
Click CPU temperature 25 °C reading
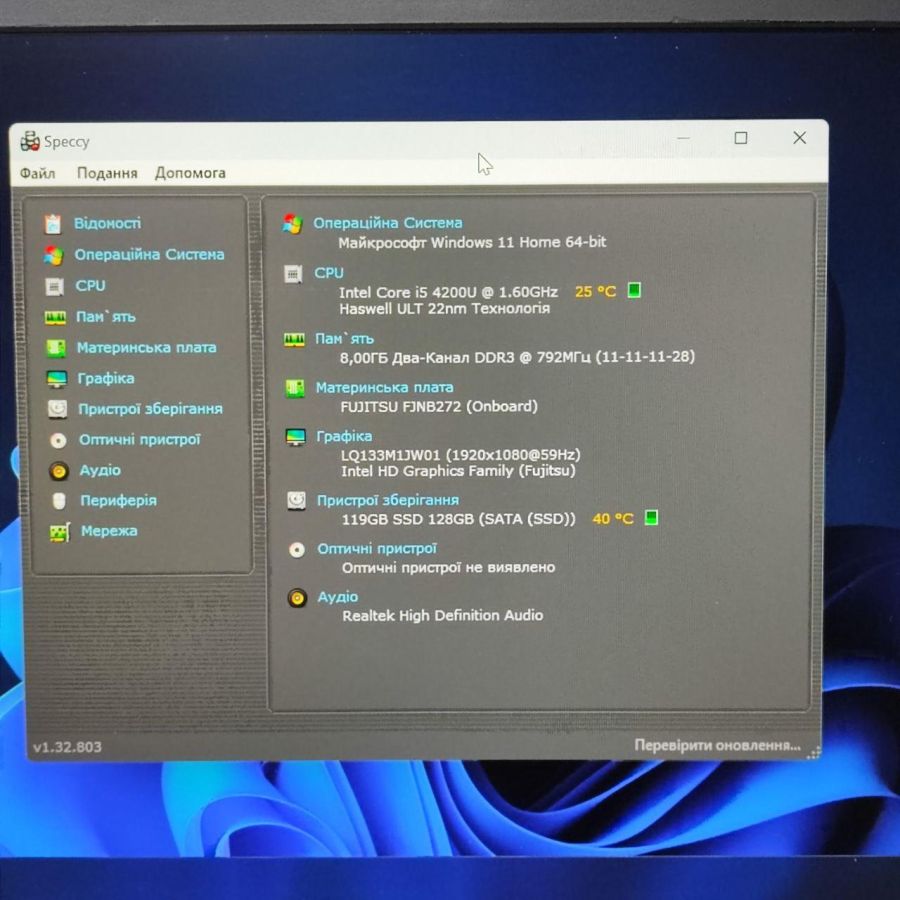point(595,292)
